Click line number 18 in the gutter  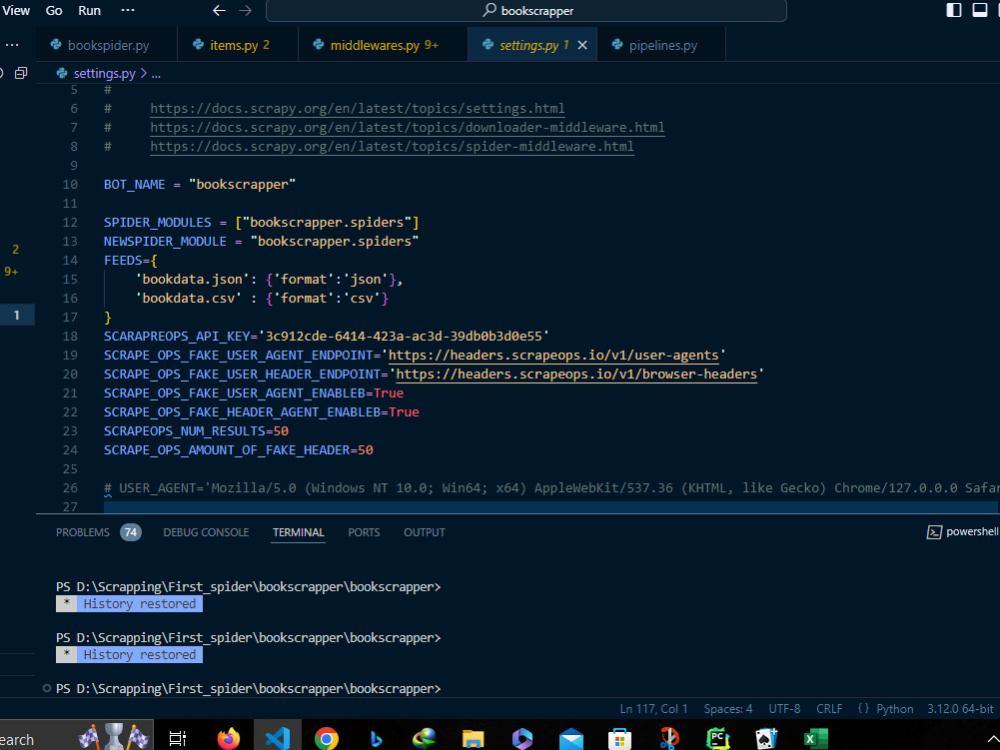click(70, 336)
